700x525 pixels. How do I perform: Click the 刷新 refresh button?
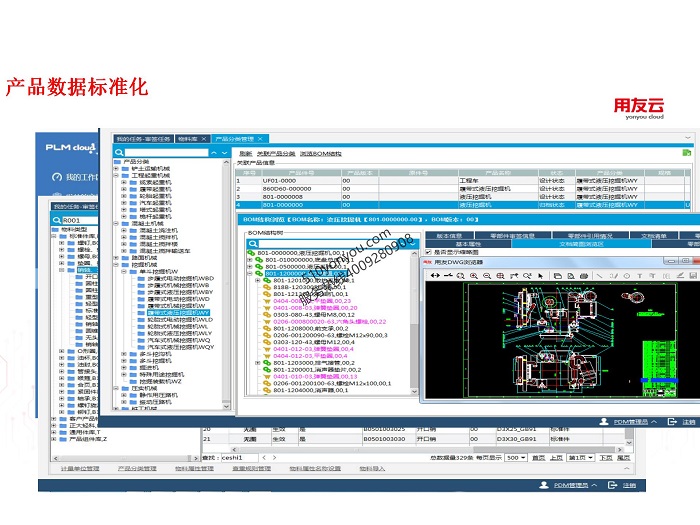pos(245,153)
